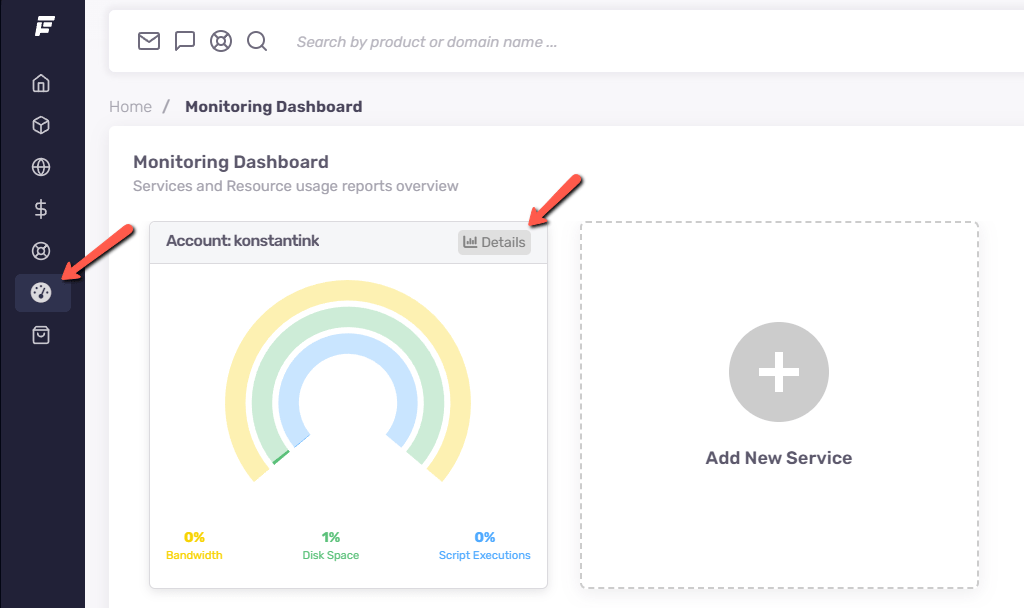Open the products cube icon in the sidebar
Viewport: 1024px width, 608px height.
[41, 125]
